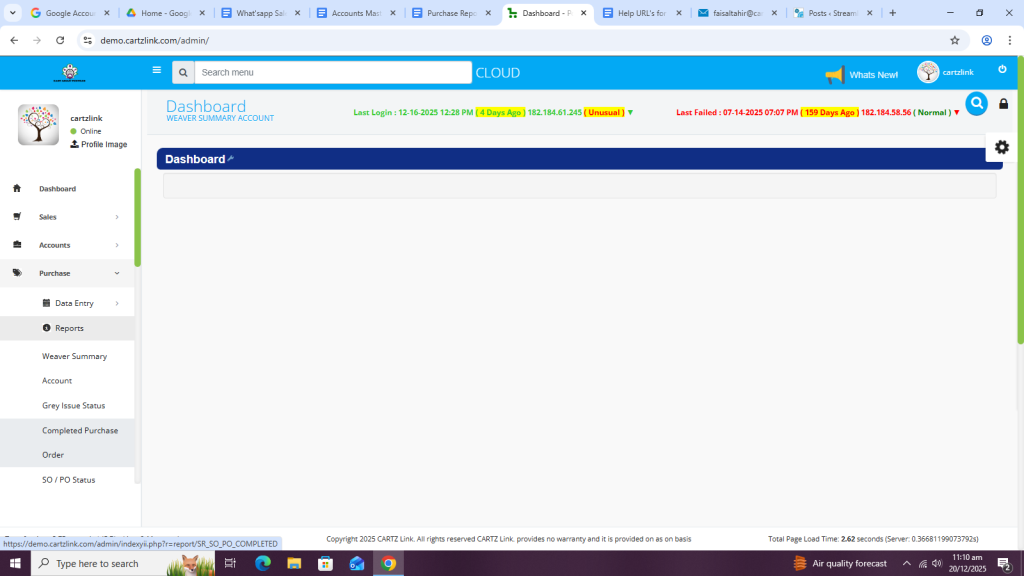
Task: Click the Whats New megaphone icon
Action: (835, 75)
